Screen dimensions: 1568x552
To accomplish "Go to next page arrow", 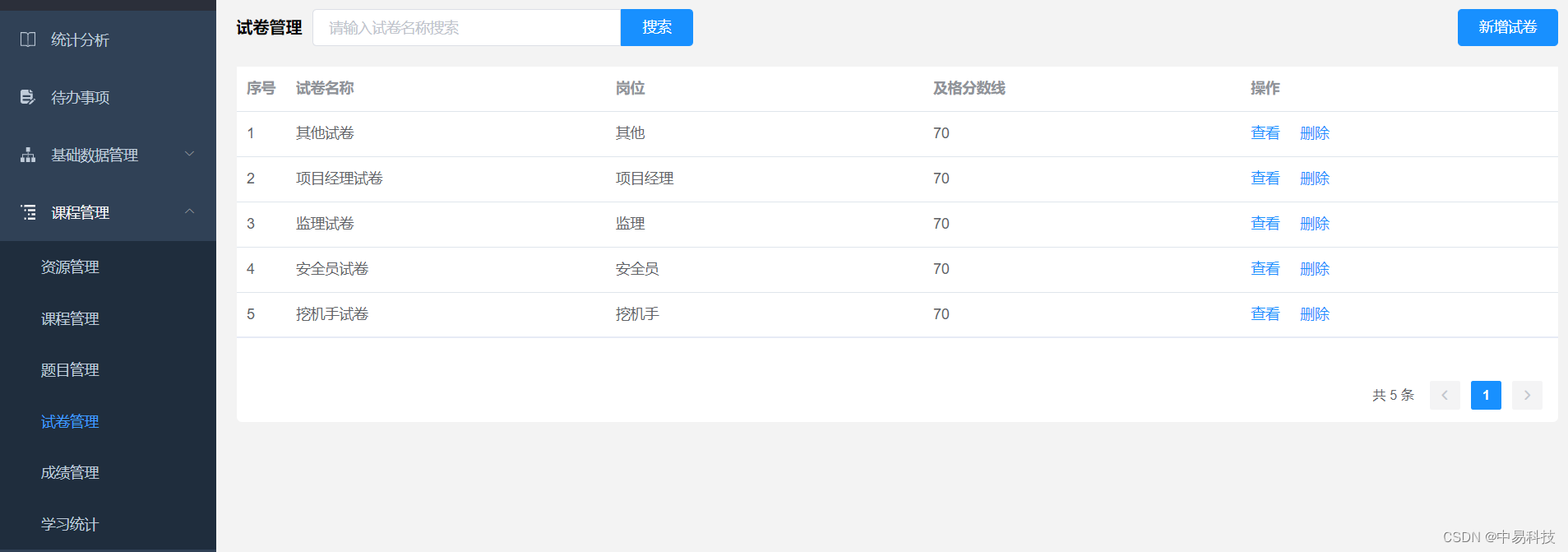I will pos(1527,395).
